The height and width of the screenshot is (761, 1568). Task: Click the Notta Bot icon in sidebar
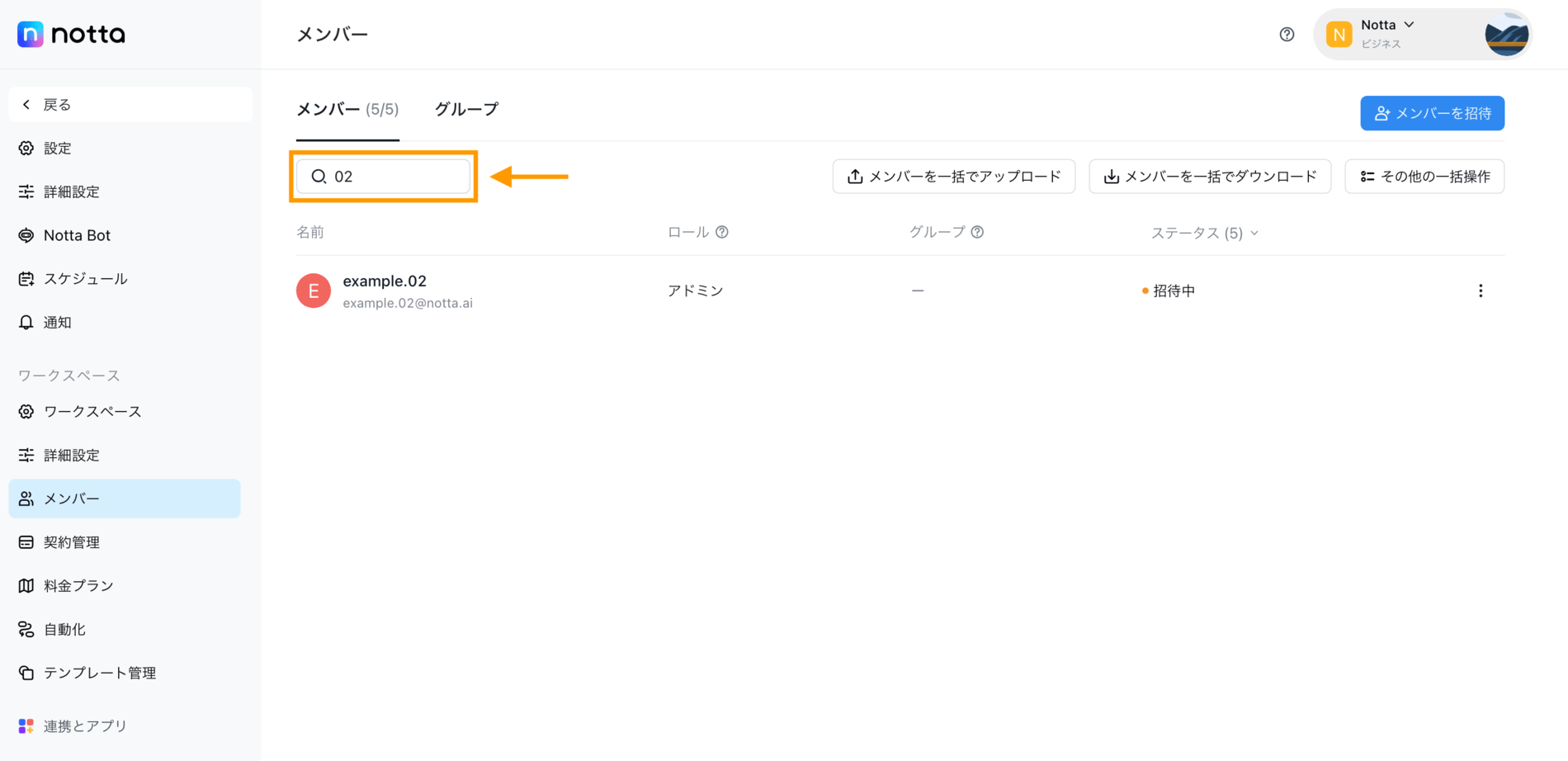click(26, 235)
